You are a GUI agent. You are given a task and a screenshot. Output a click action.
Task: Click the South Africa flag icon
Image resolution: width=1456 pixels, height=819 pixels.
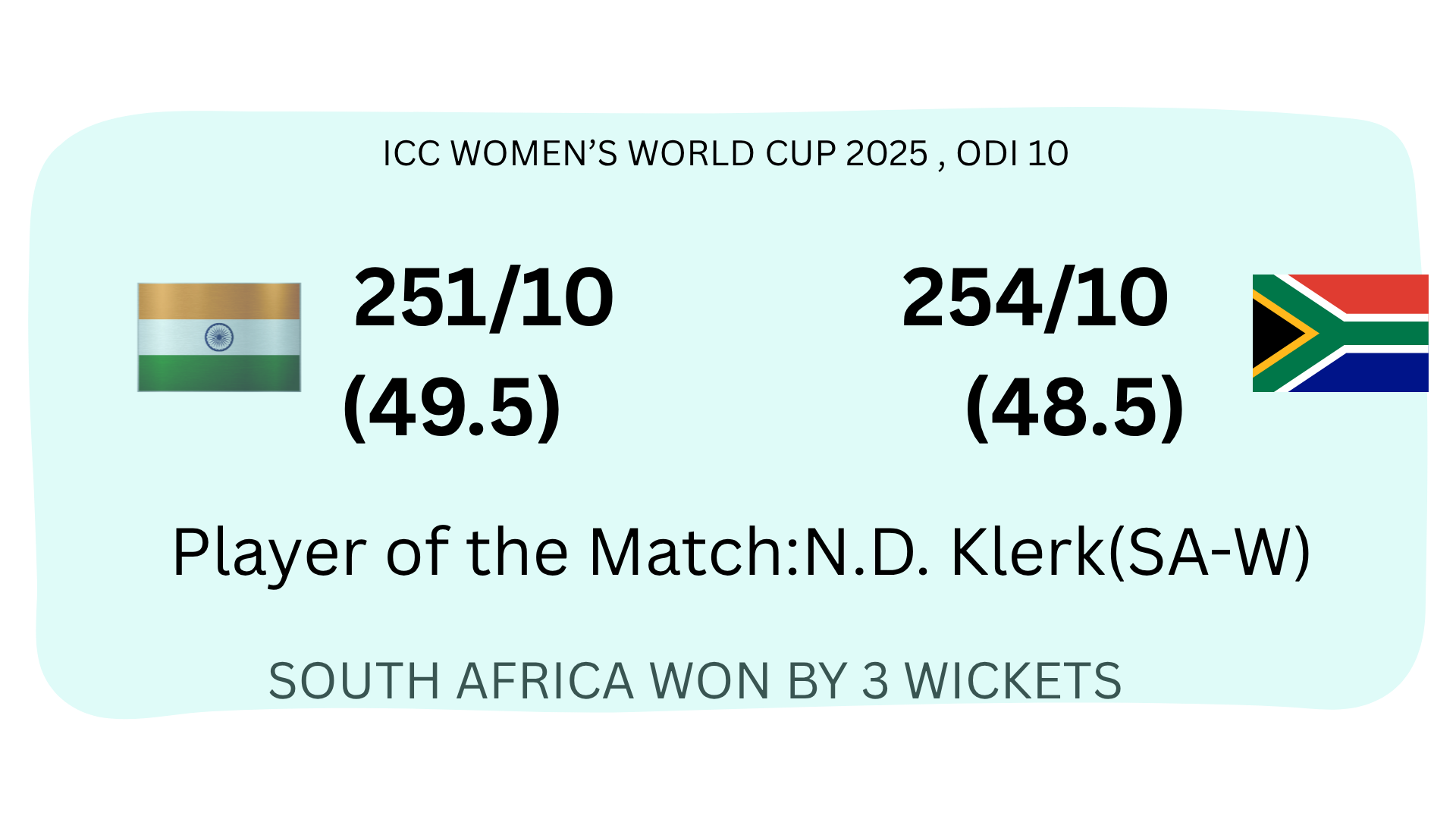point(1340,333)
